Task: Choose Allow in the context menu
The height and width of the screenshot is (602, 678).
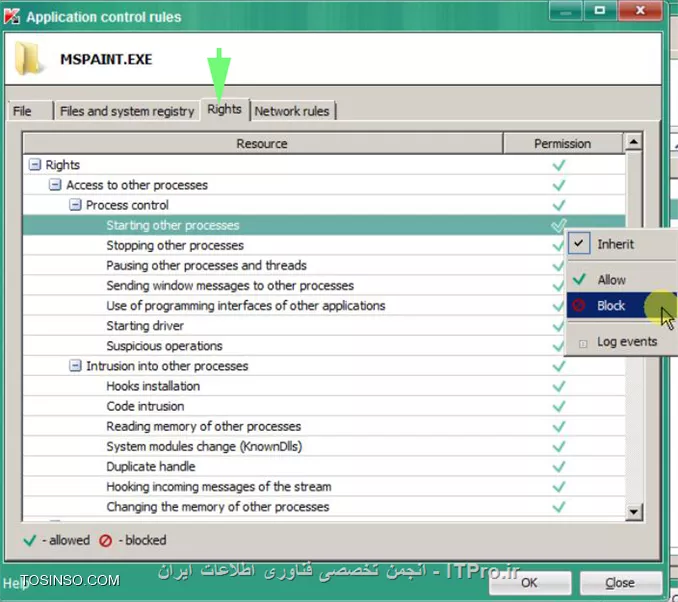Action: pos(622,280)
